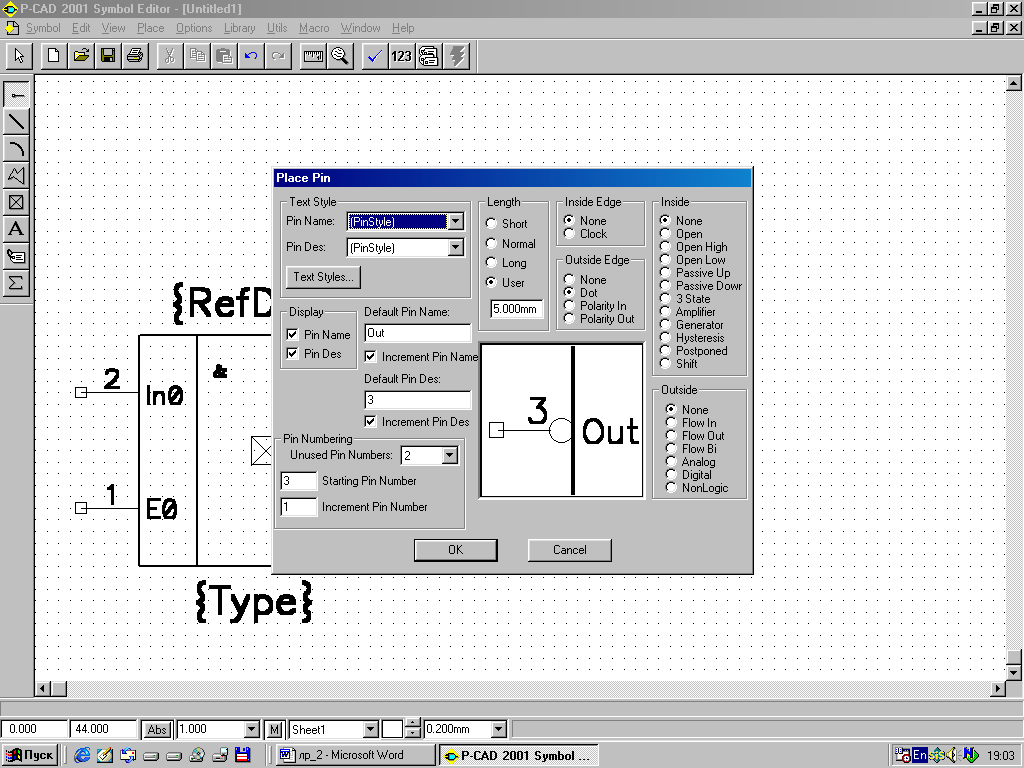Save with the floppy disk icon
The image size is (1024, 768).
(x=108, y=56)
